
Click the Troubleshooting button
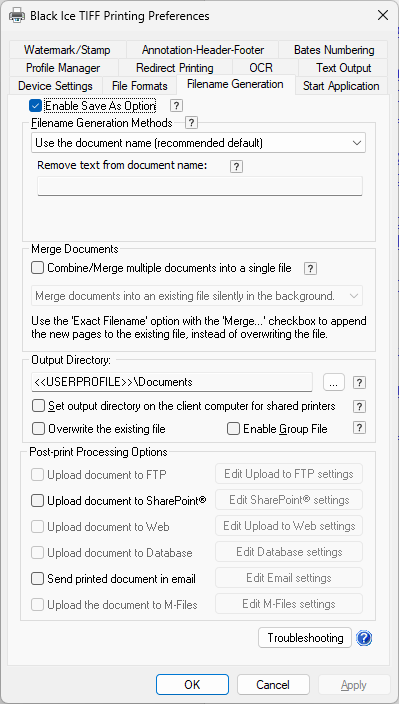pos(305,638)
